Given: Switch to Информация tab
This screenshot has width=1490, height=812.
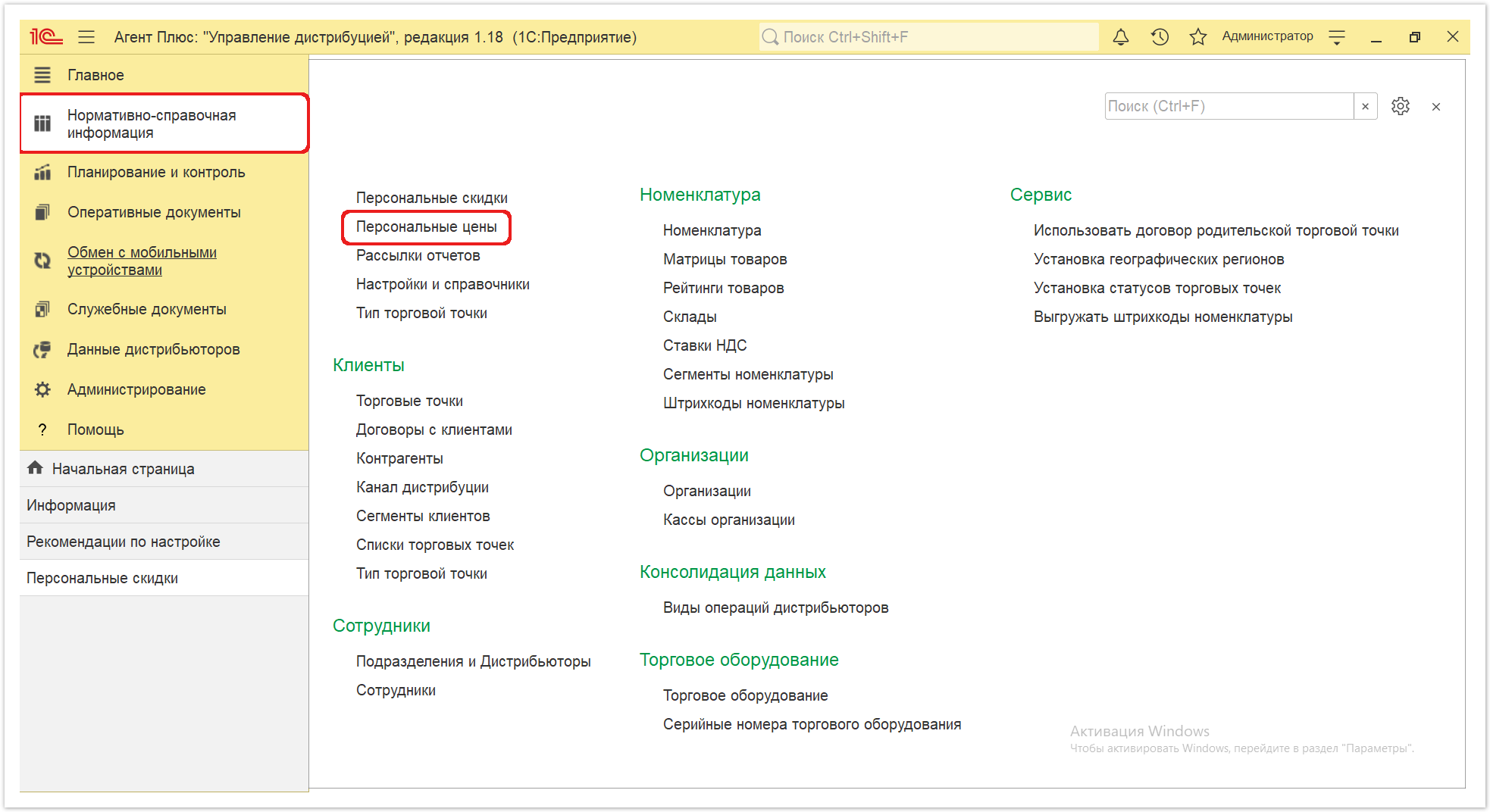Looking at the screenshot, I should click(164, 505).
